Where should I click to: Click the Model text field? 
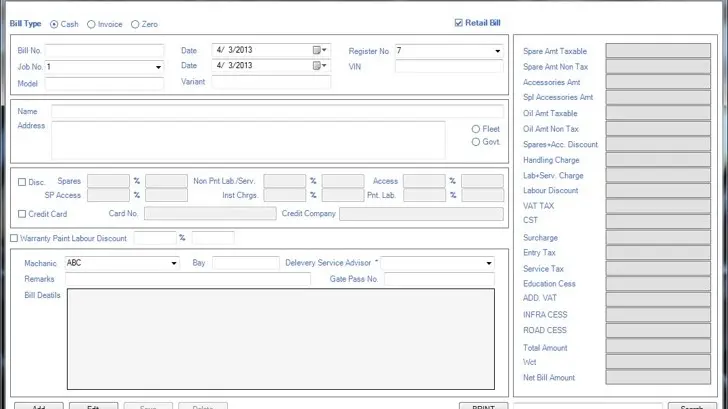point(104,84)
